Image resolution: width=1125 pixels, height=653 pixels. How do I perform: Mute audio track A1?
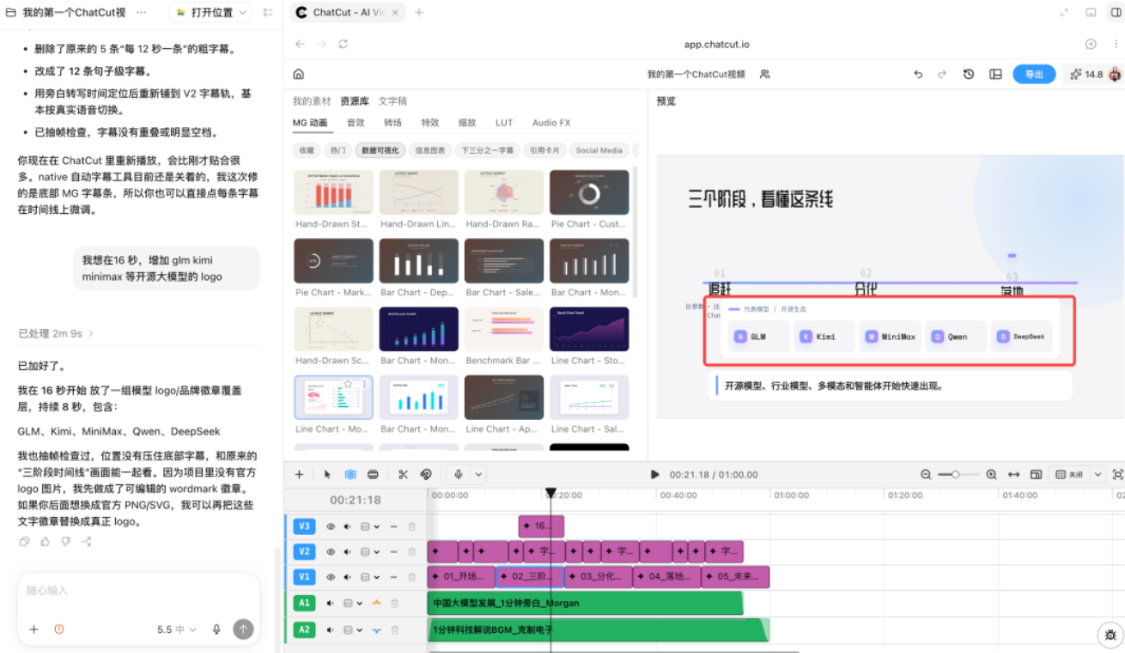(x=330, y=603)
